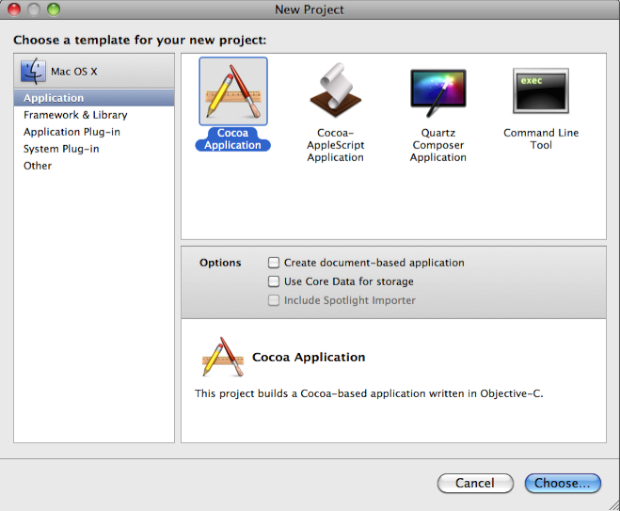This screenshot has height=511, width=620.
Task: Zoom the window with the green button
Action: coord(53,9)
